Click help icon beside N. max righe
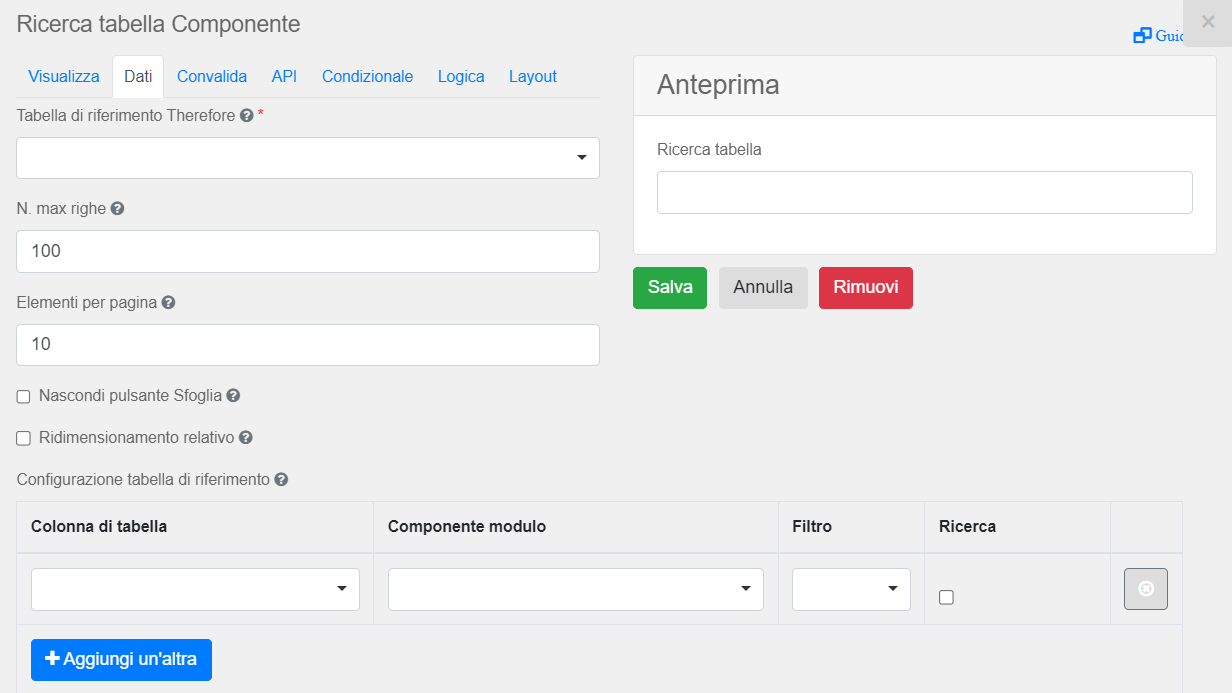Image resolution: width=1232 pixels, height=693 pixels. tap(117, 209)
